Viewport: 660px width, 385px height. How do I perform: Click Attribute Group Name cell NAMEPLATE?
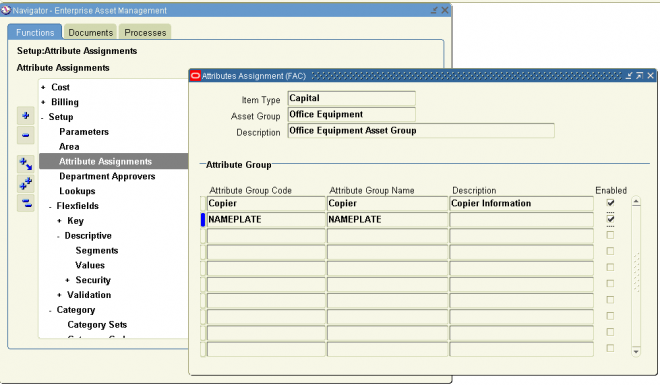pos(387,219)
